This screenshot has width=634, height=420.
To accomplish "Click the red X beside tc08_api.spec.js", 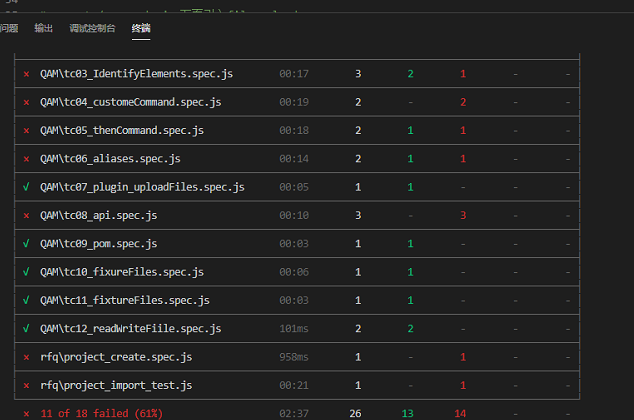I will coord(26,215).
